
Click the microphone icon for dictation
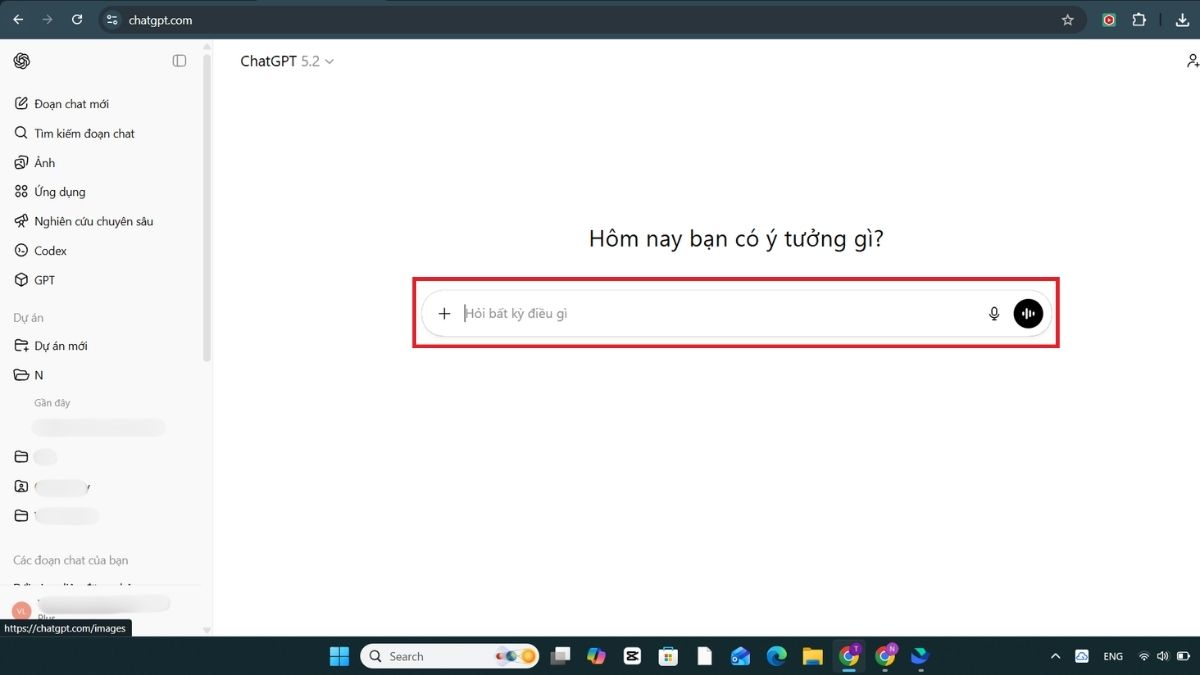(994, 313)
